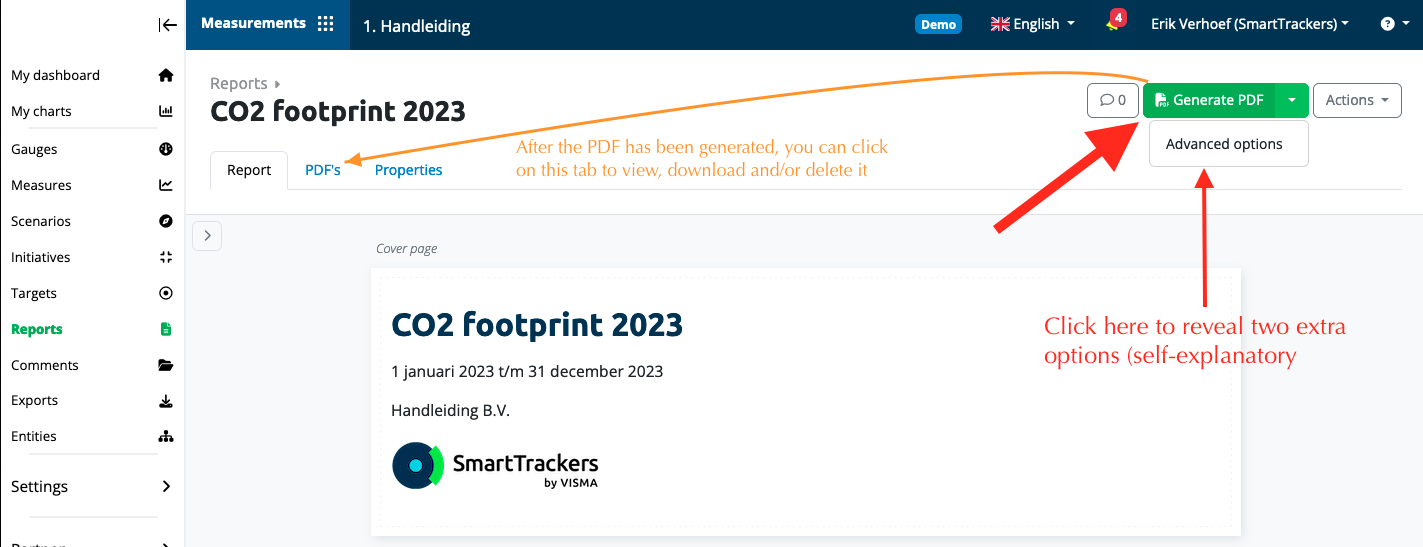
Task: Expand the left panel chevron button
Action: coord(207,236)
